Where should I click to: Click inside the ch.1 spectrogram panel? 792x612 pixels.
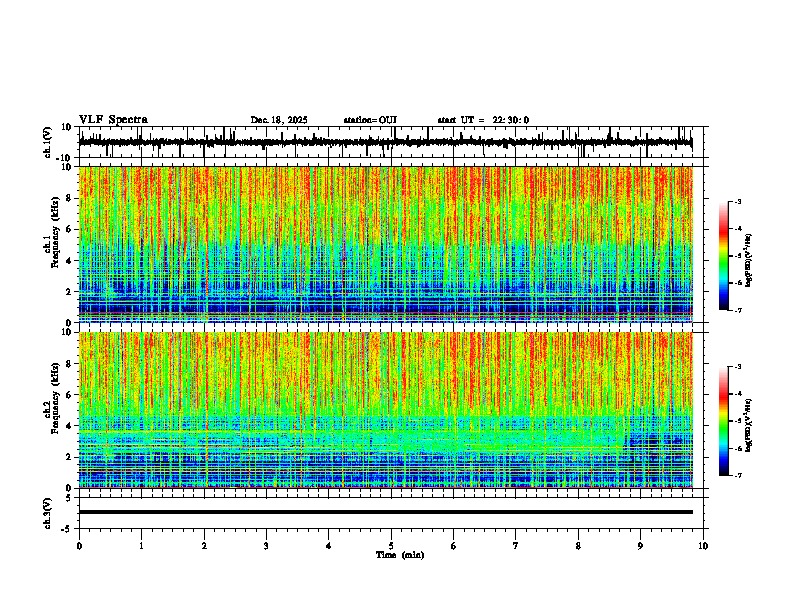386,244
